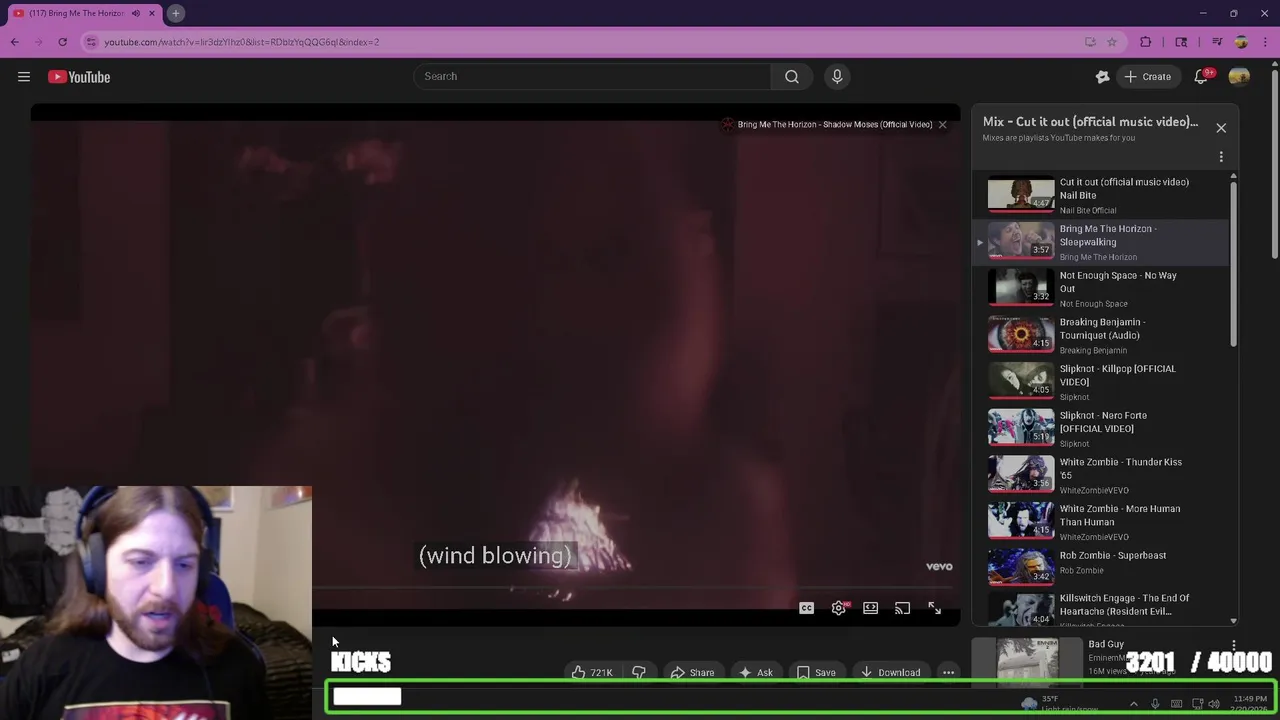Save the video to a playlist

(x=816, y=672)
